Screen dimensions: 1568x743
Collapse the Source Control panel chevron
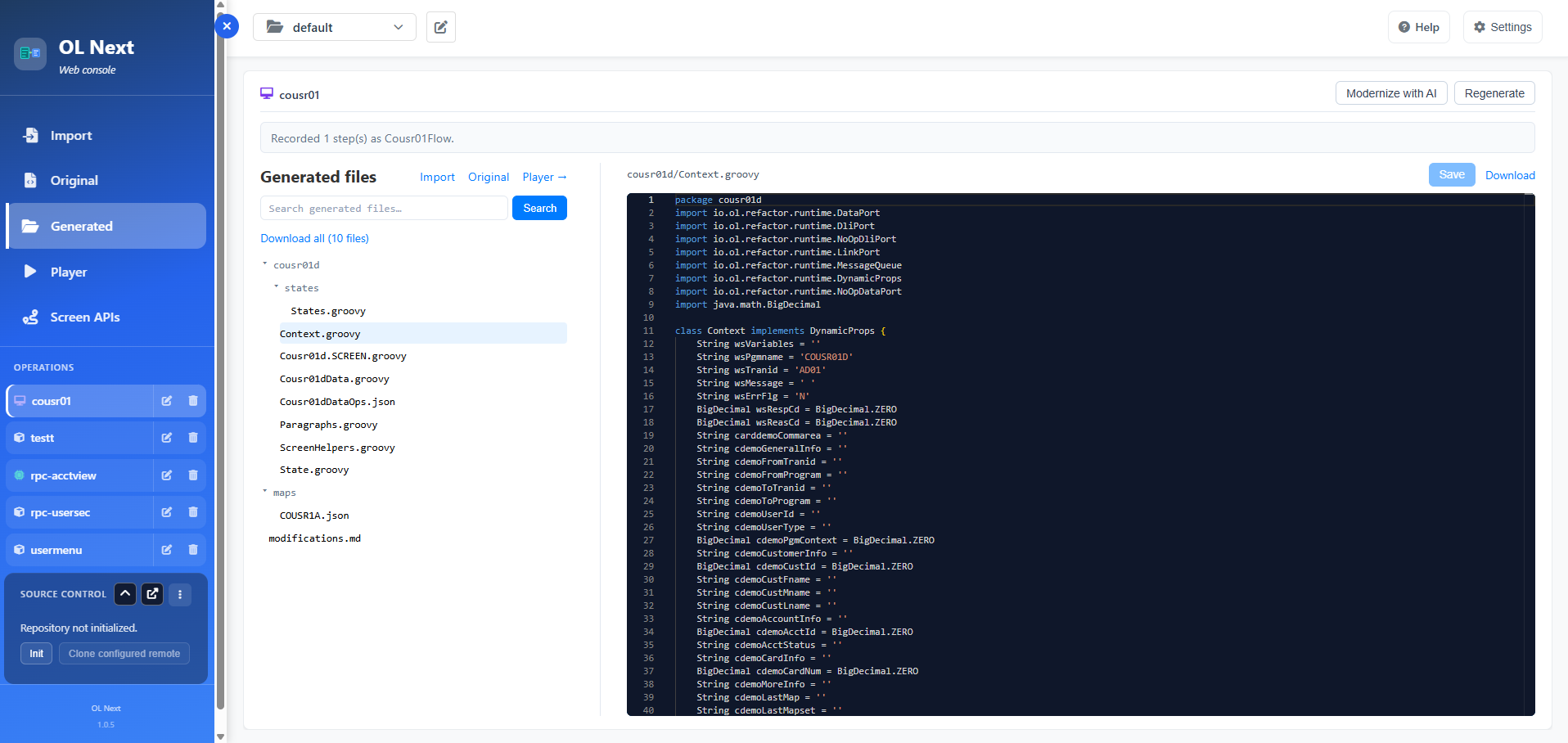click(125, 594)
